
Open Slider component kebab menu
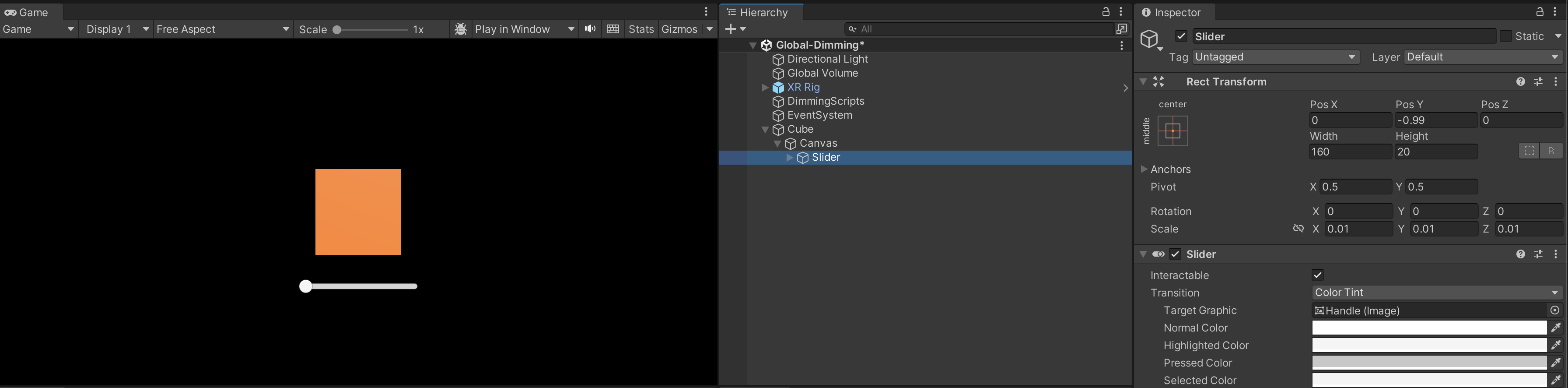point(1556,254)
